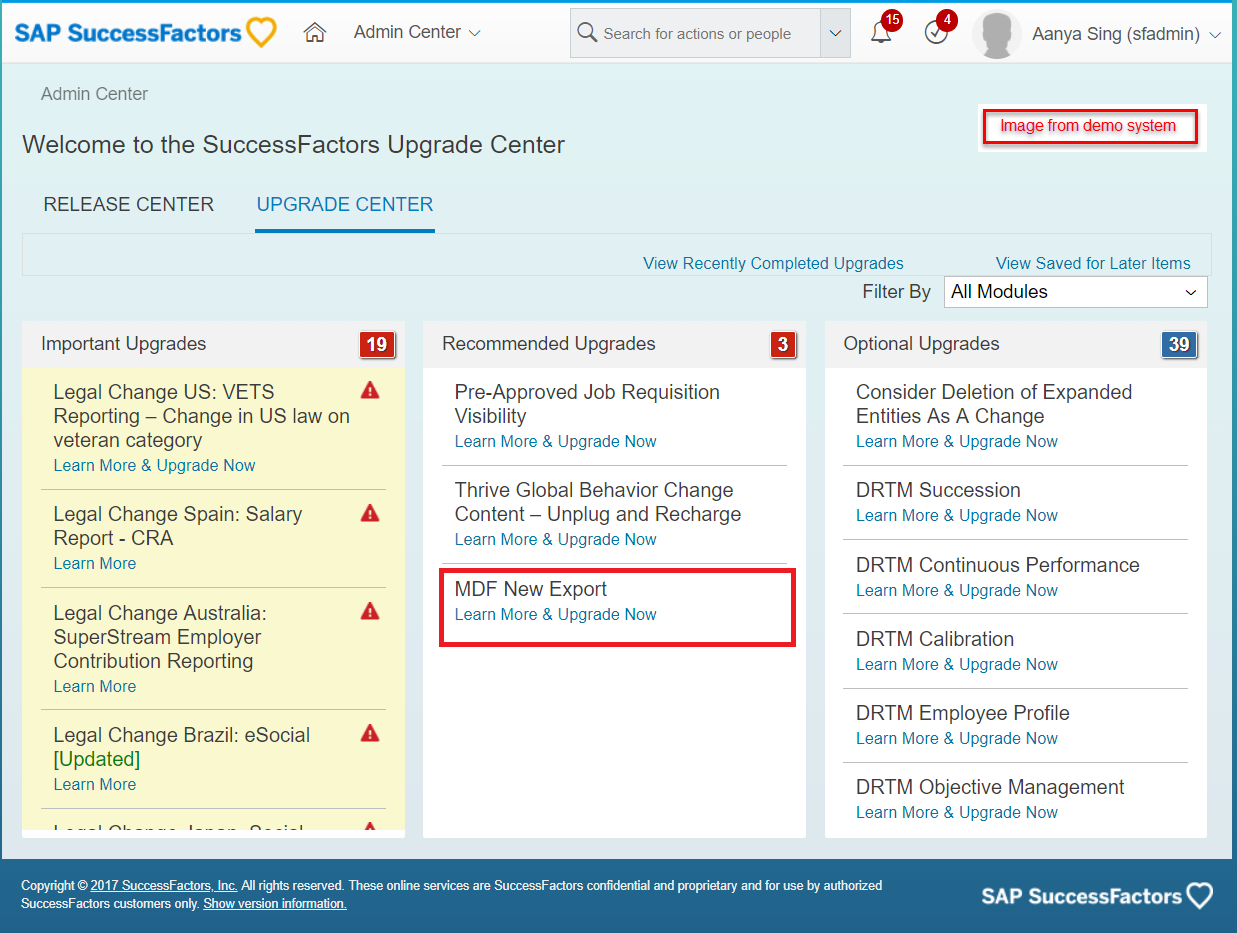Screen dimensions: 1237x933
Task: Click Show version information link
Action: tap(275, 903)
